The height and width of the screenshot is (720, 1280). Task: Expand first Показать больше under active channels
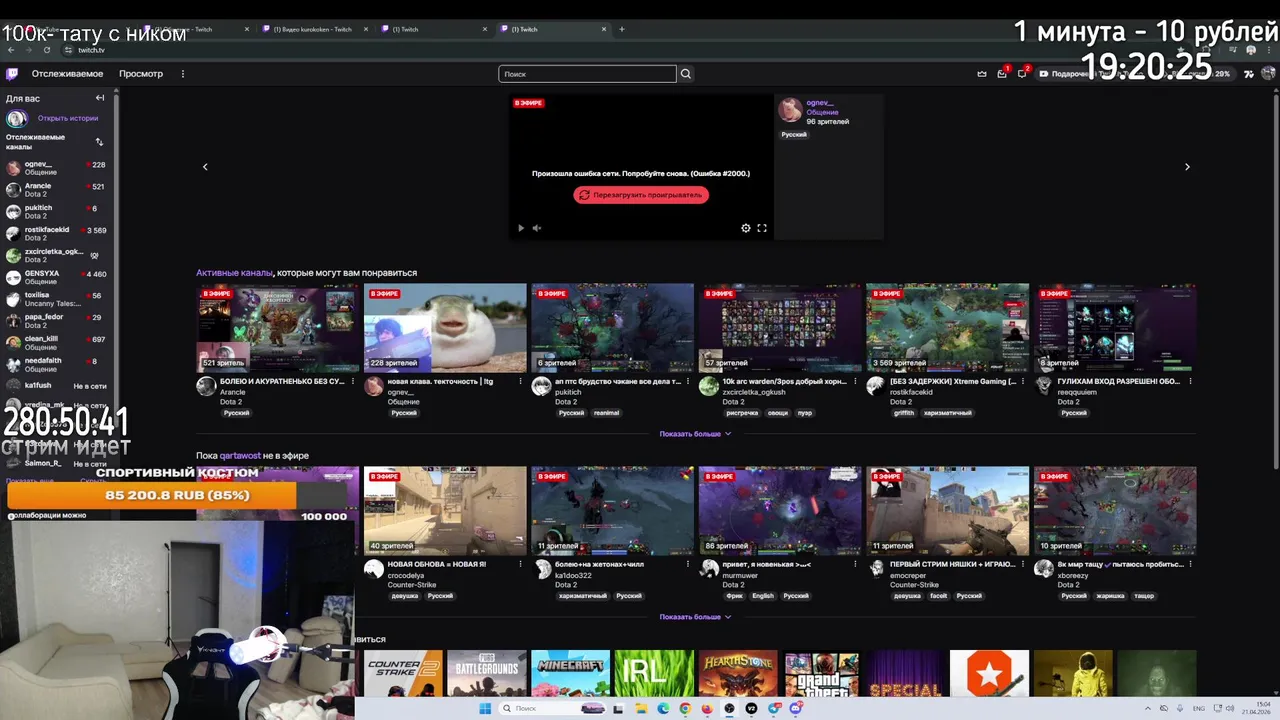pos(695,434)
